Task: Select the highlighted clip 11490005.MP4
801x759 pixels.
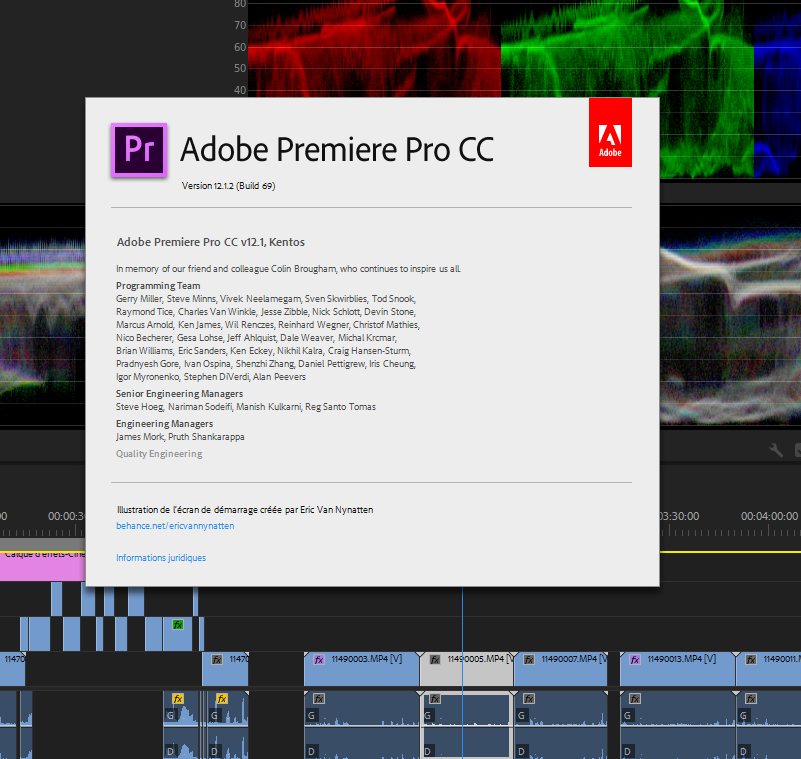Action: click(x=466, y=669)
